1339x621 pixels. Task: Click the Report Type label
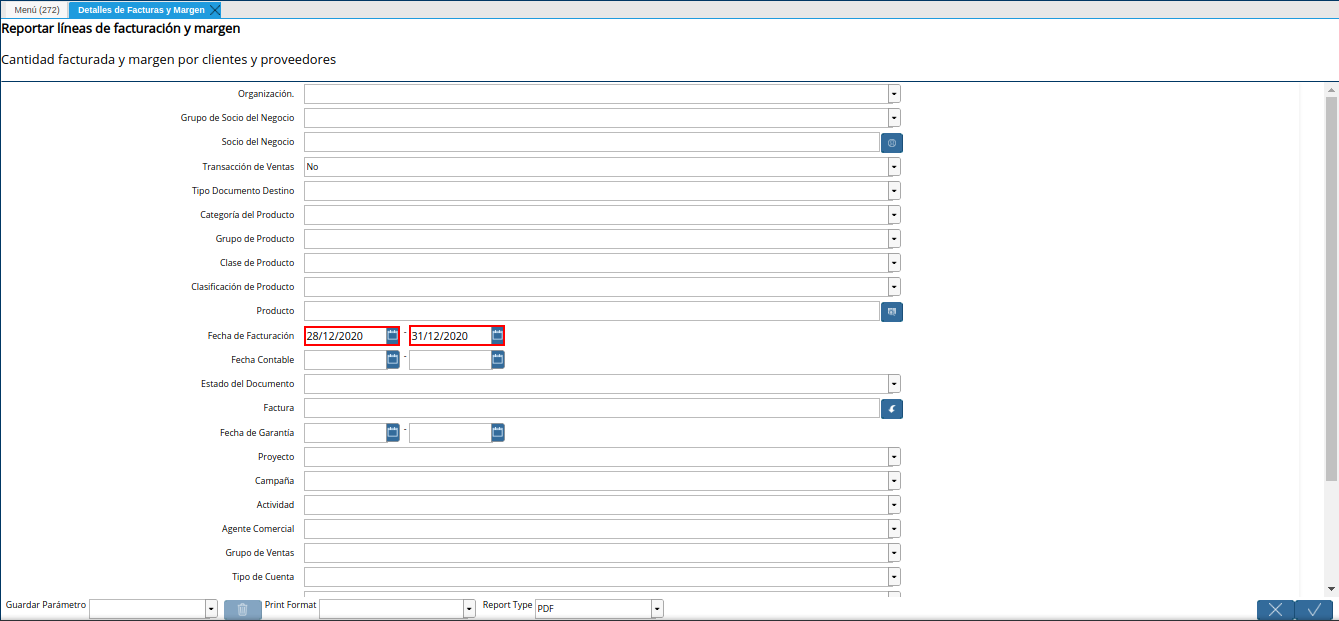click(x=507, y=605)
